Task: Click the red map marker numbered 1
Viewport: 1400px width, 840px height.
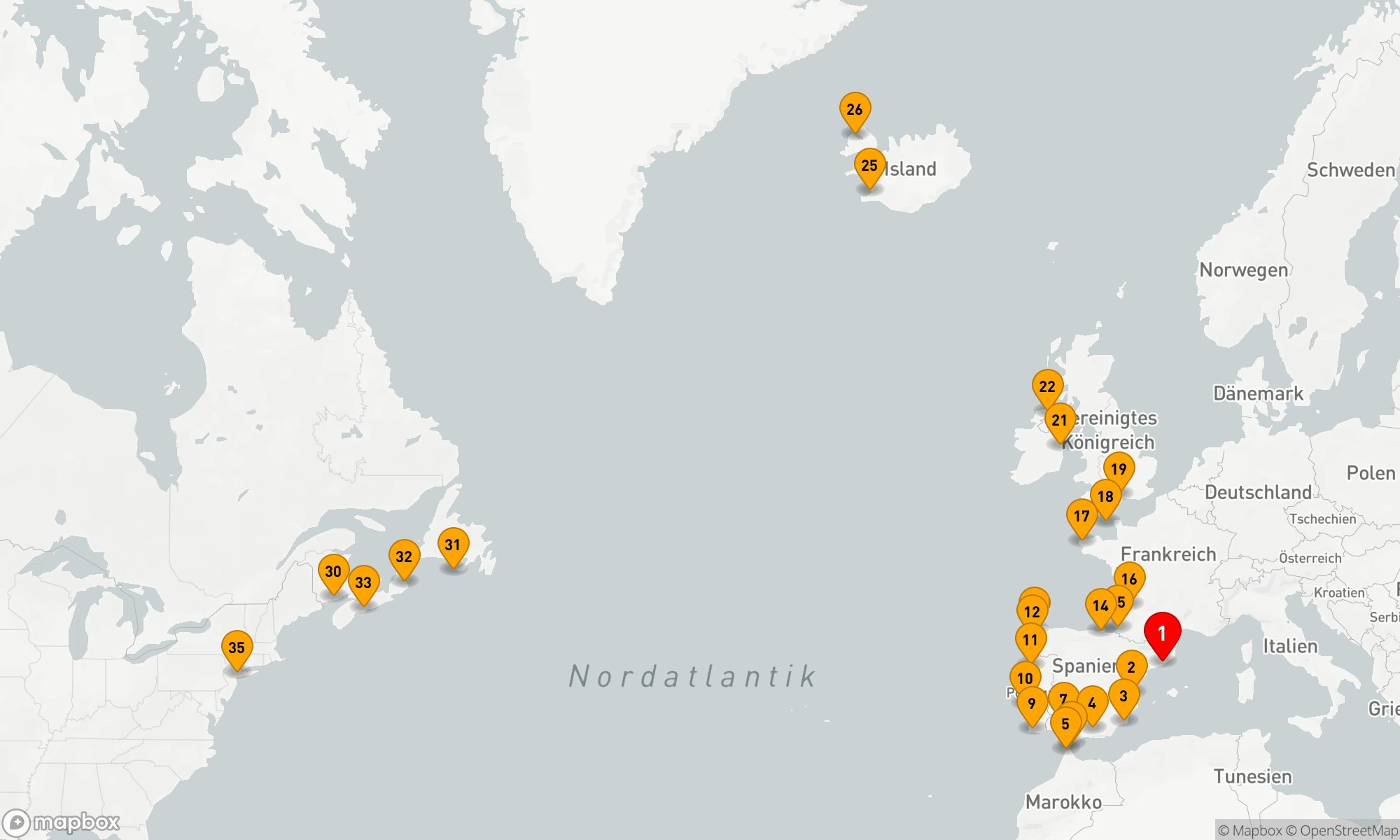Action: tap(1162, 633)
